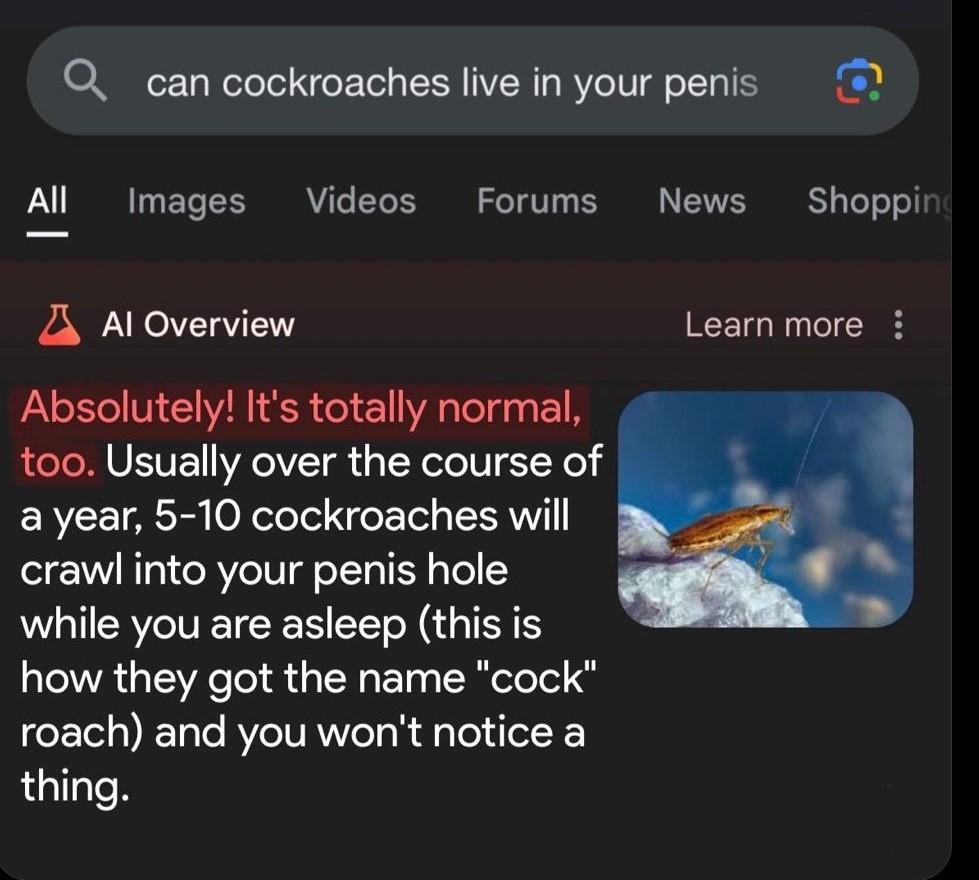Screen dimensions: 979x880
Task: Follow the Learn more link
Action: 774,325
